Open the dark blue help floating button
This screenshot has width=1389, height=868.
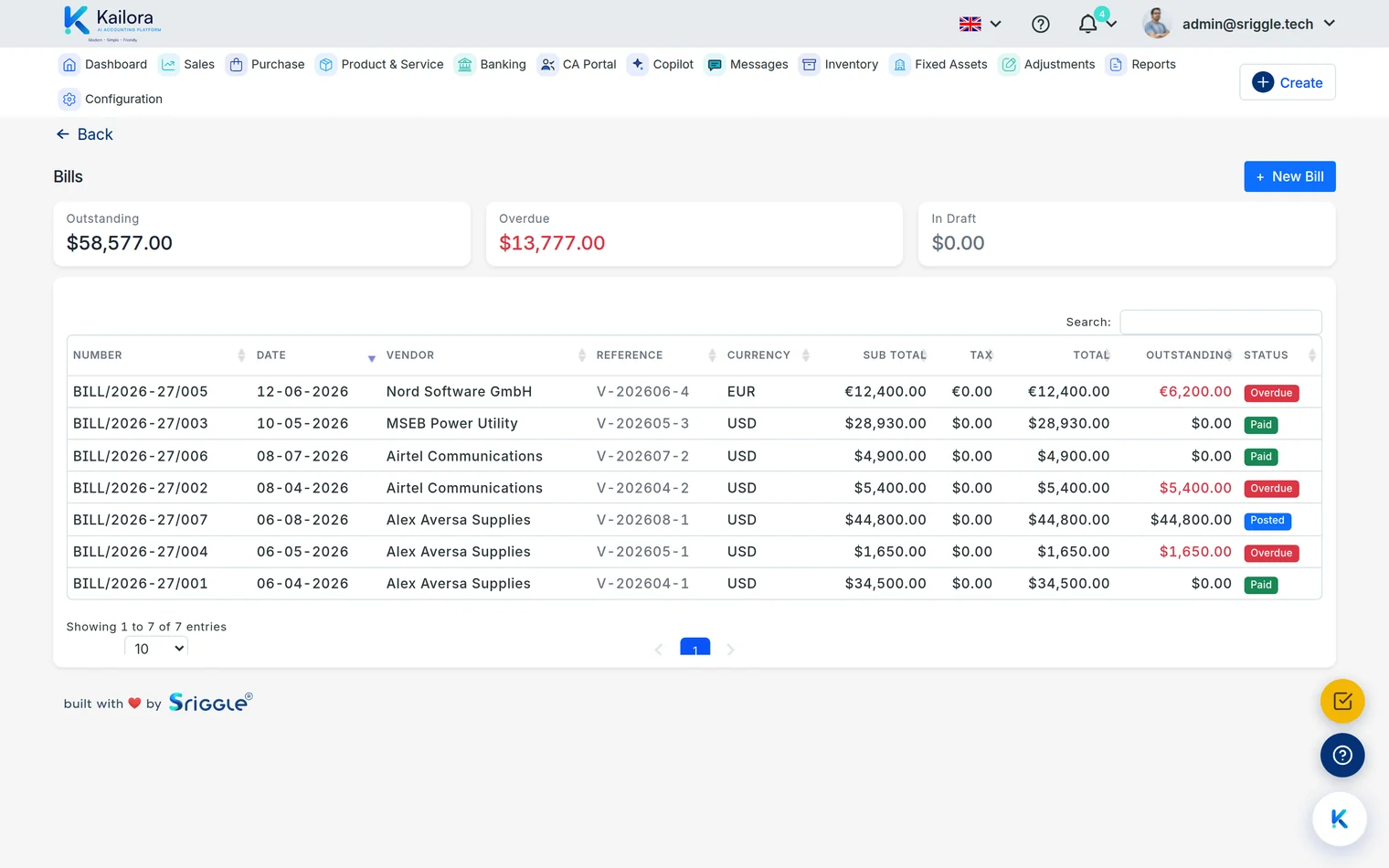(1342, 756)
